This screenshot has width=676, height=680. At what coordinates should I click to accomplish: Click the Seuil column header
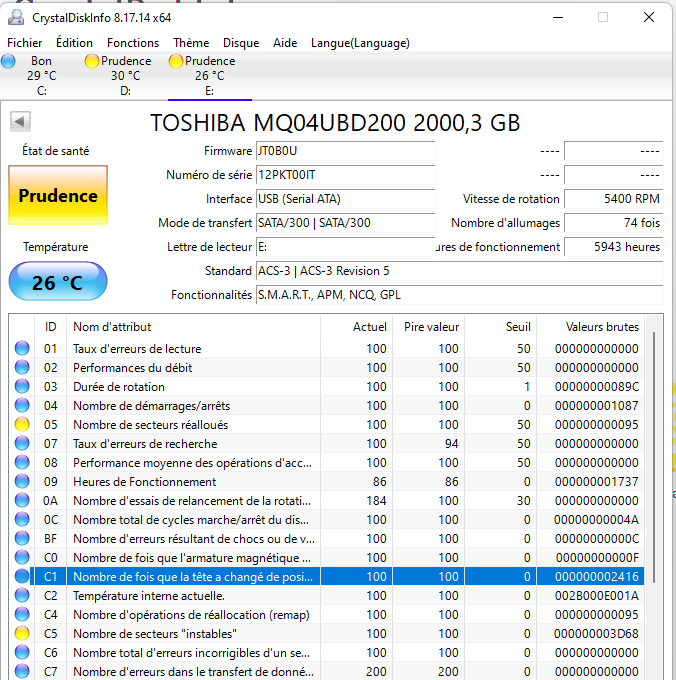(x=500, y=327)
